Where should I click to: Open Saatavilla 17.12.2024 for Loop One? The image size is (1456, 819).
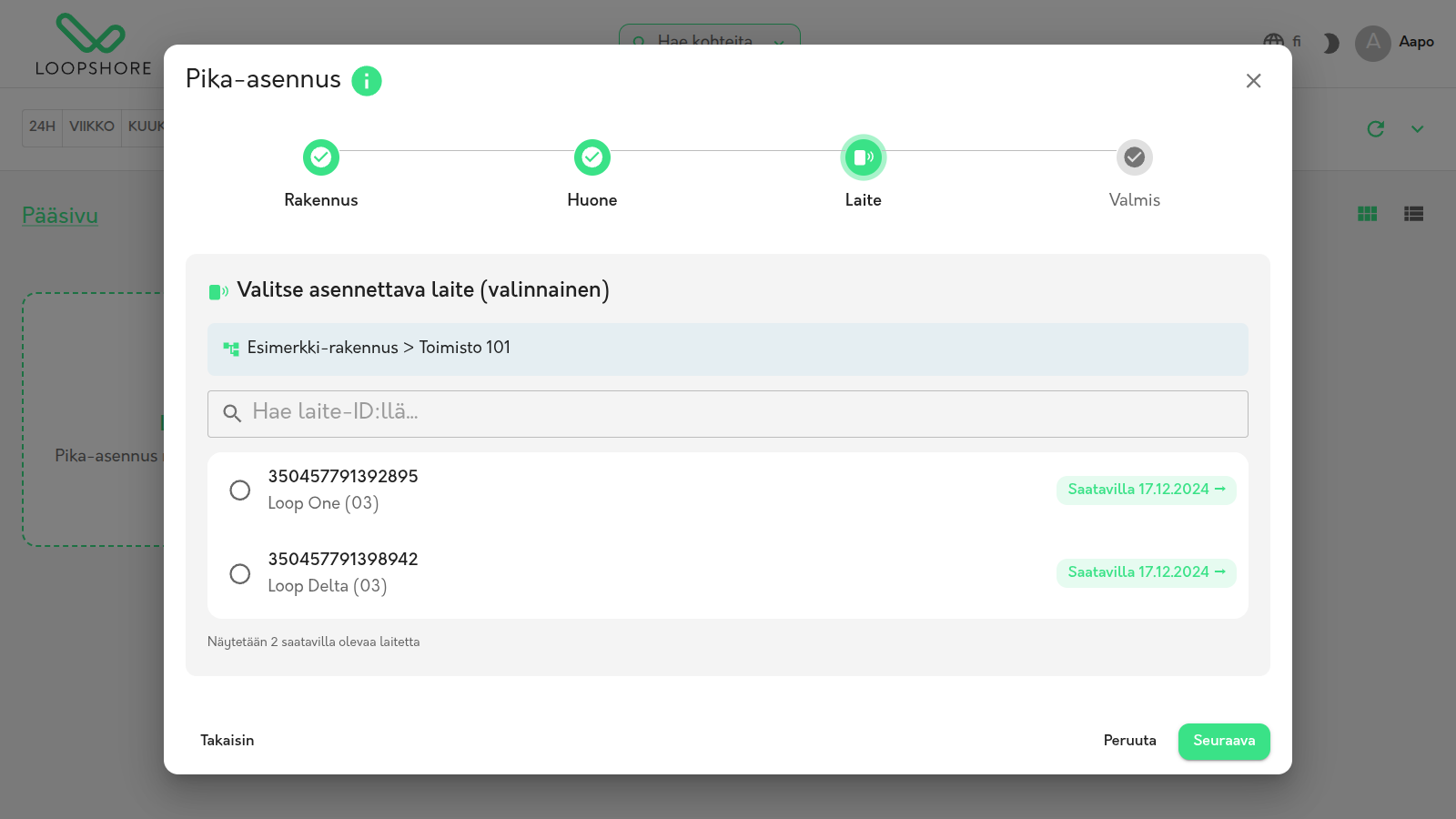[x=1147, y=490]
